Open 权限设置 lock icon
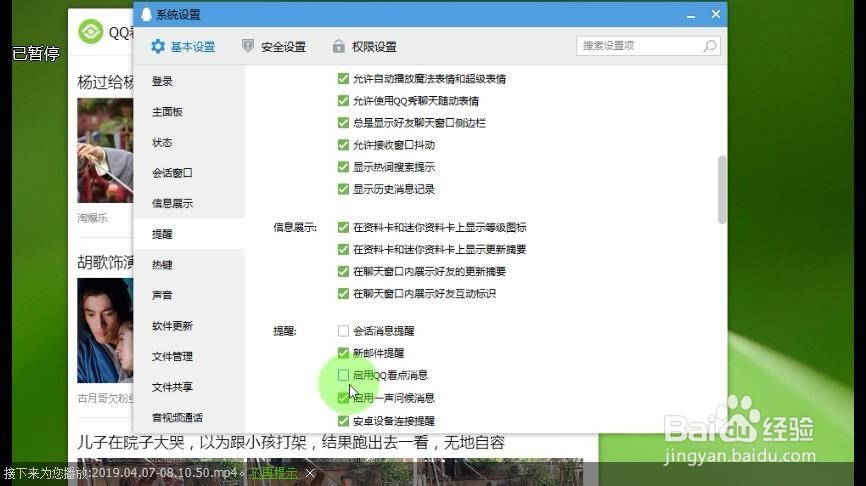The image size is (866, 486). (x=339, y=46)
